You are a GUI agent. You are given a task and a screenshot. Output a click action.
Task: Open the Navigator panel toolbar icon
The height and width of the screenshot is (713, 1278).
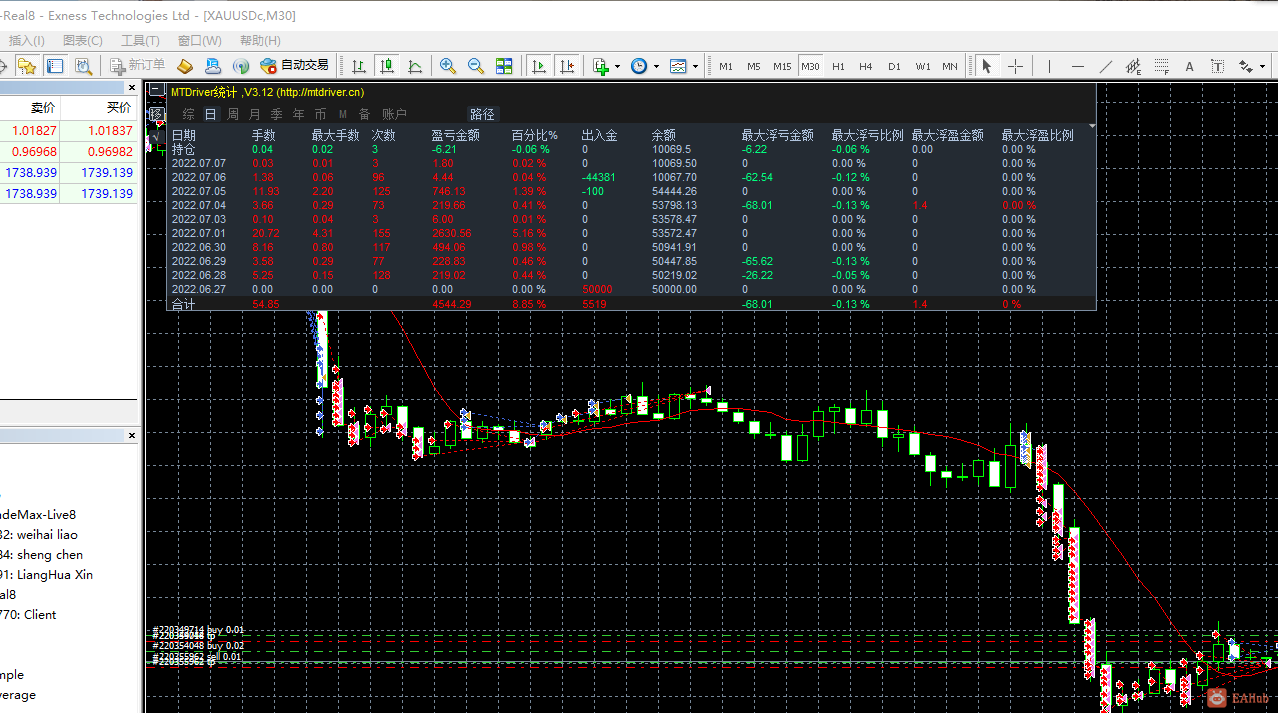click(x=27, y=66)
